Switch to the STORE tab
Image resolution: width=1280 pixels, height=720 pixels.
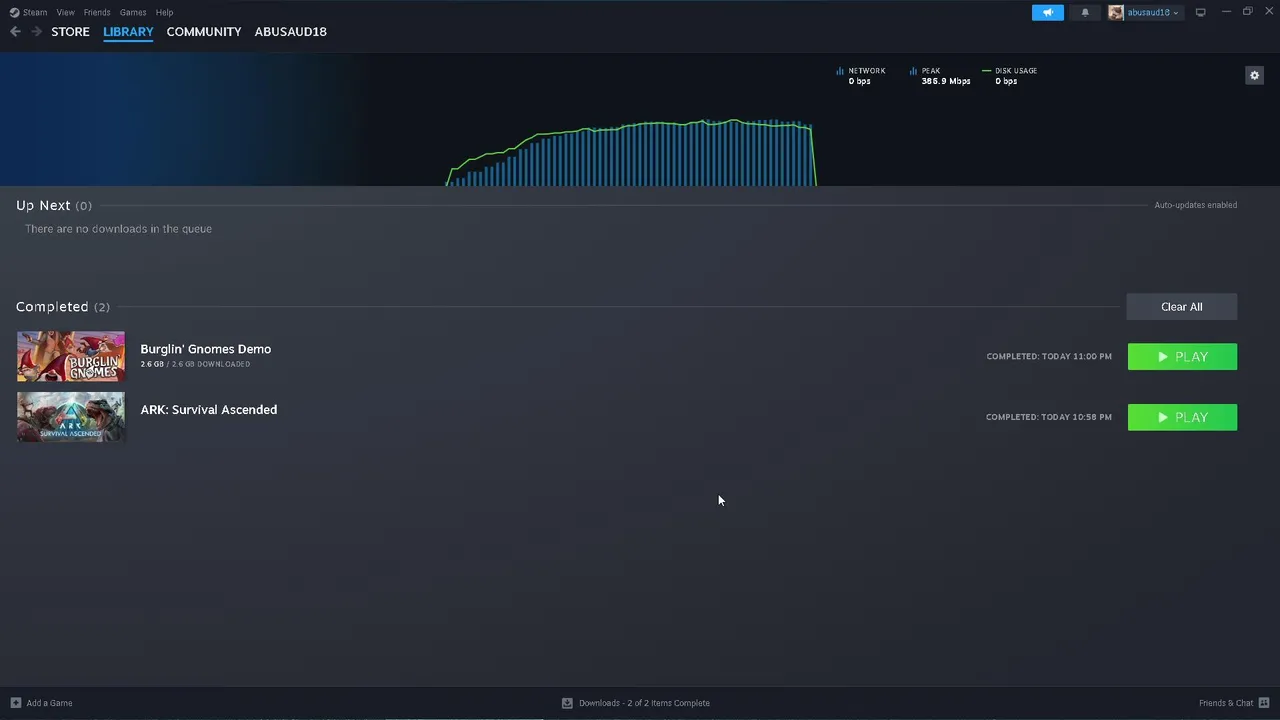pyautogui.click(x=70, y=32)
